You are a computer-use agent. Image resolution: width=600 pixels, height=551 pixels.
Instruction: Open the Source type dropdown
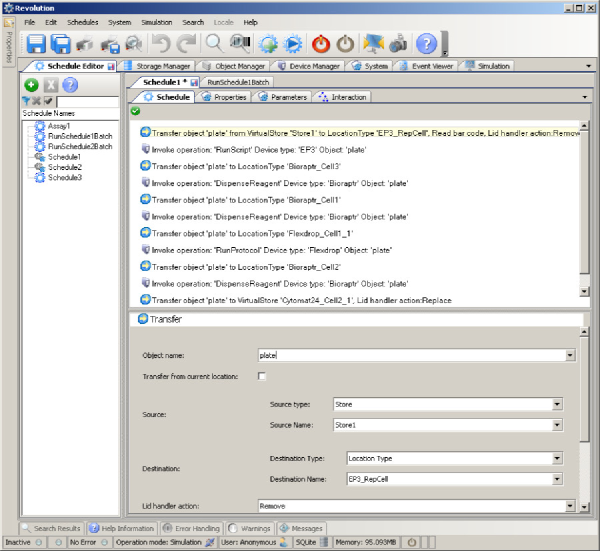557,404
